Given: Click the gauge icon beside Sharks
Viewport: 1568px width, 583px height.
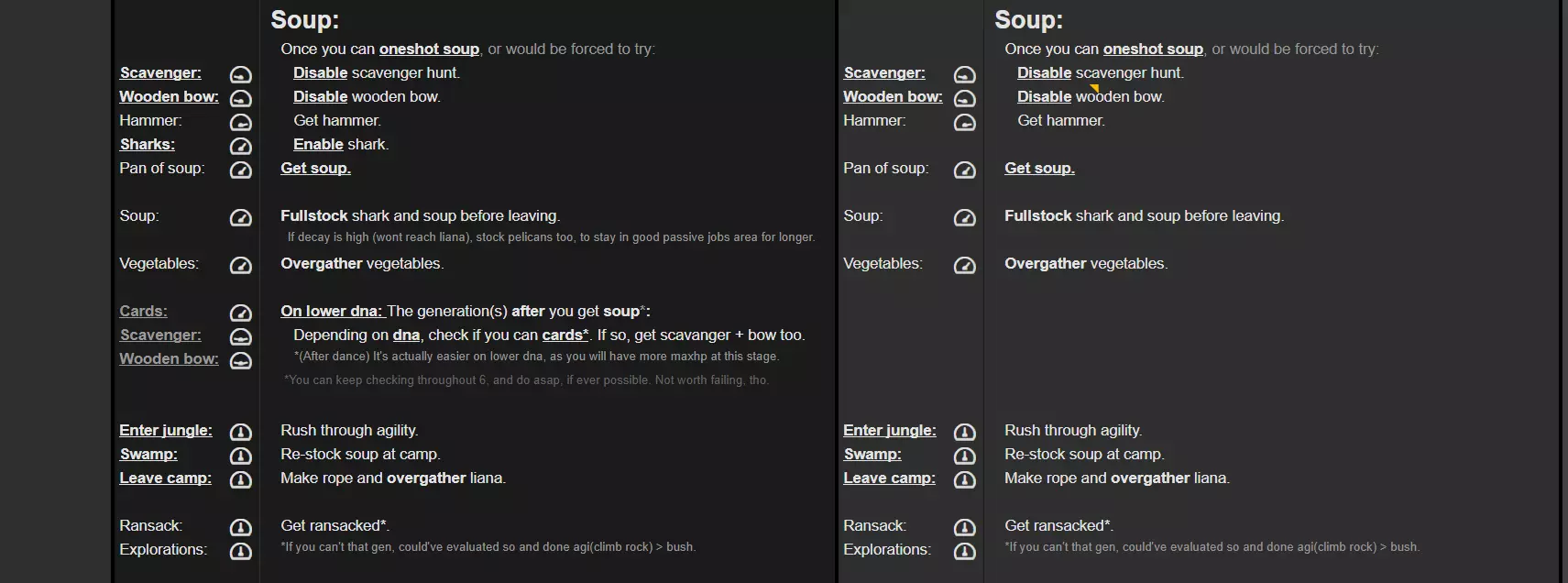Looking at the screenshot, I should tap(240, 146).
